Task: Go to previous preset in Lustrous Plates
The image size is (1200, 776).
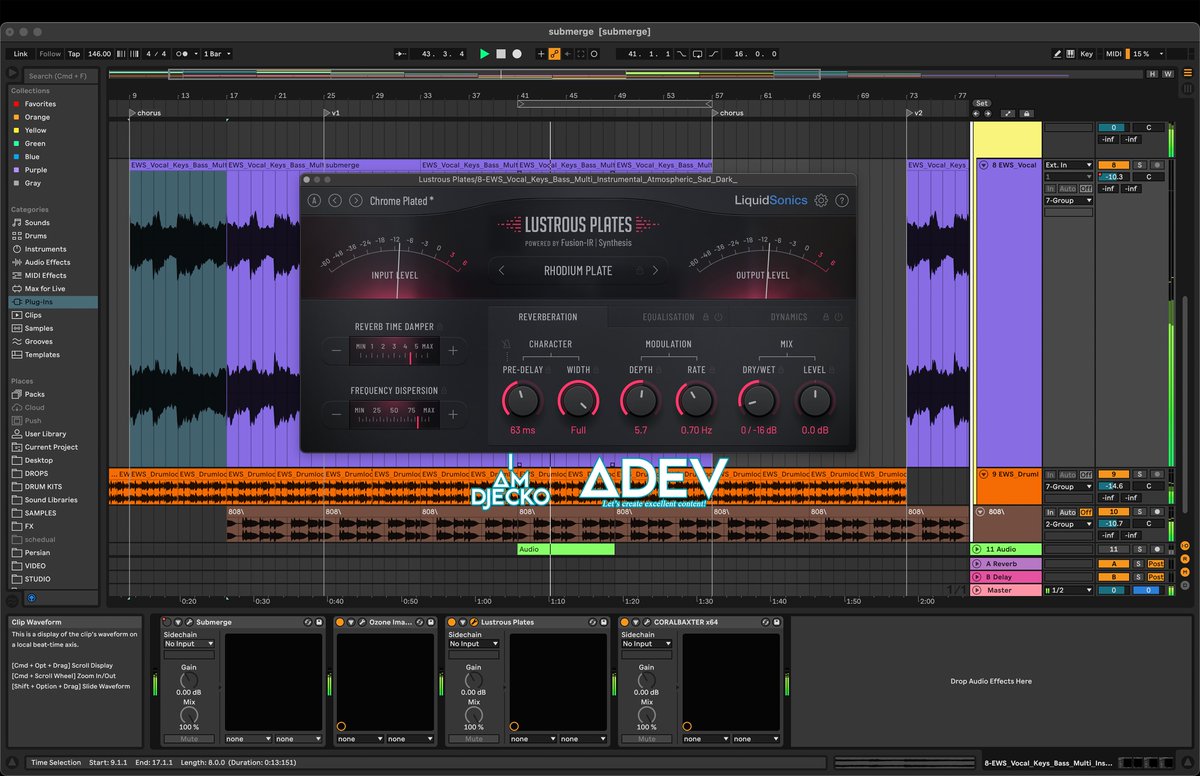Action: pos(335,200)
